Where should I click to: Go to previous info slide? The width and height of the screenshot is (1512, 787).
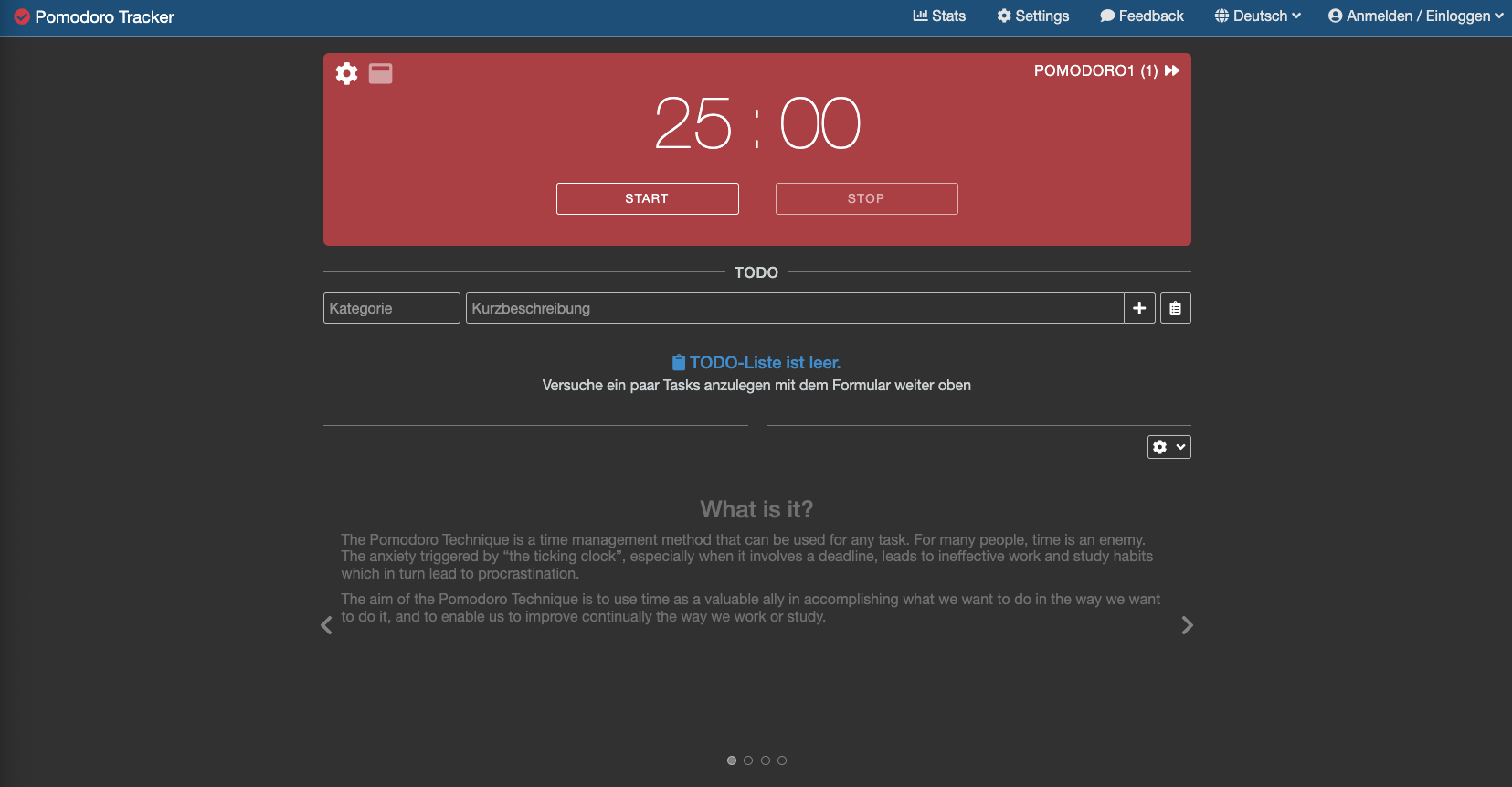pos(326,625)
